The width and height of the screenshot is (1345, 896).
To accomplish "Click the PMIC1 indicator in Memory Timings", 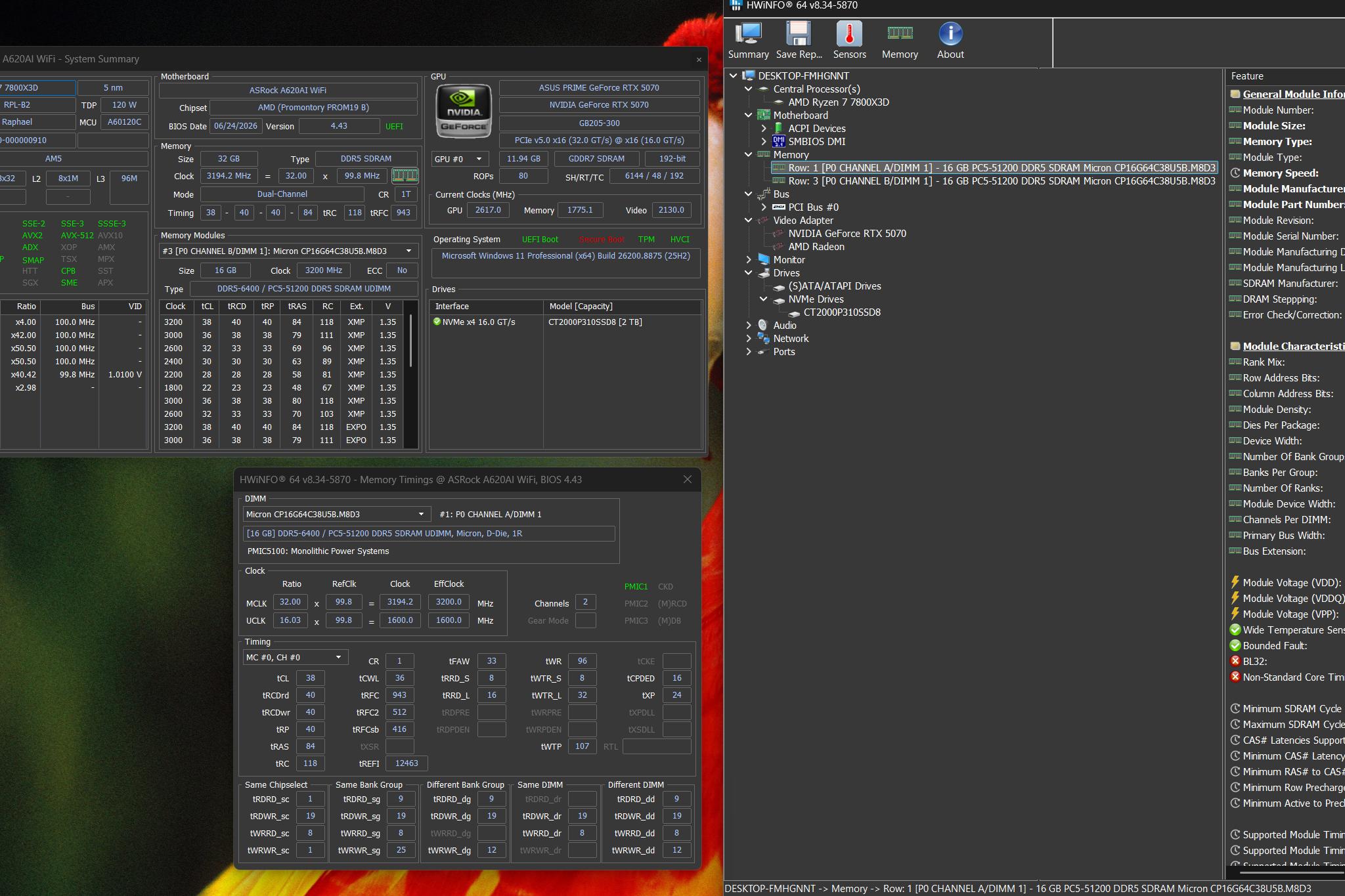I will [x=636, y=587].
